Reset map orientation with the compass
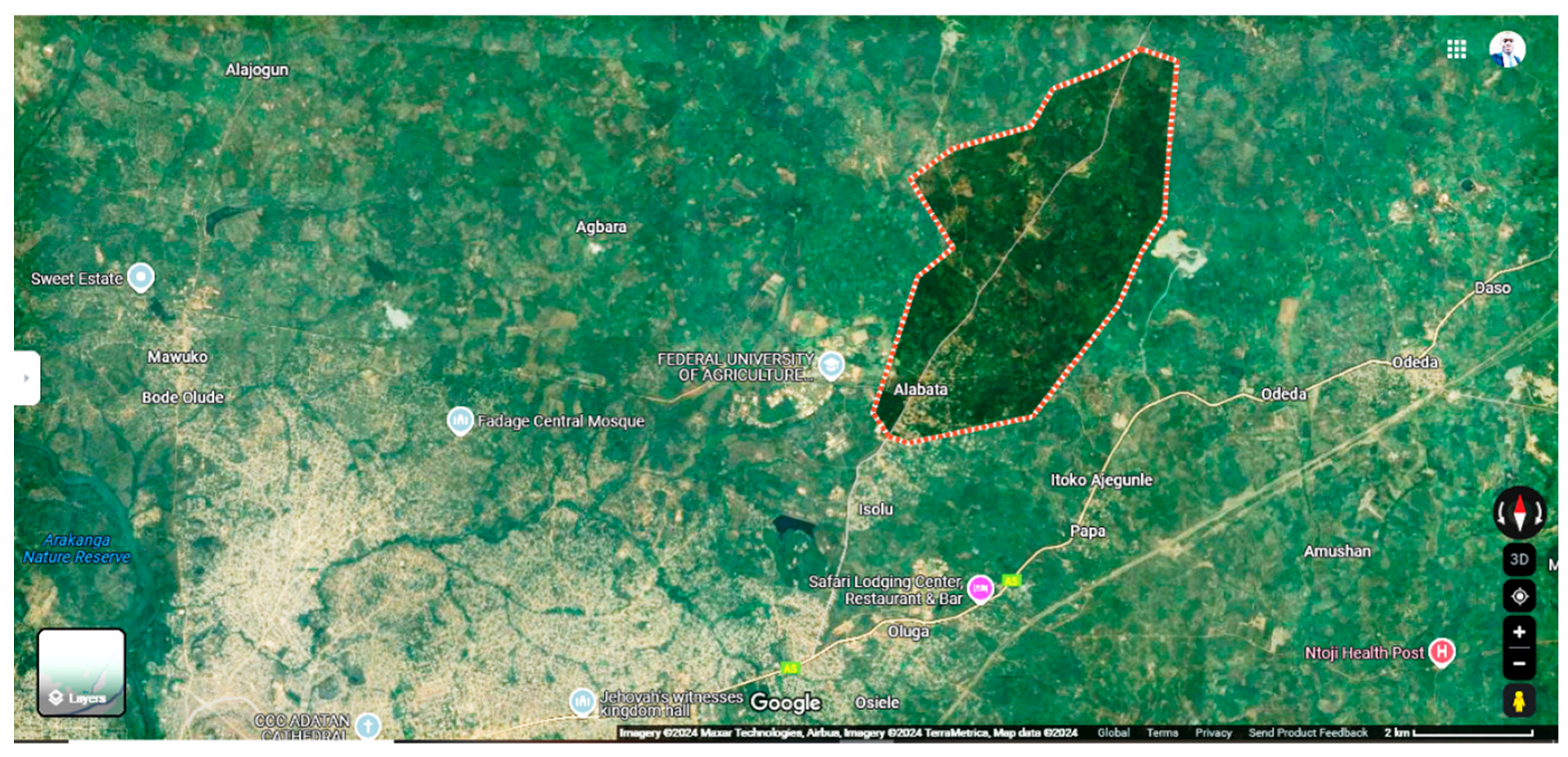Image resolution: width=1568 pixels, height=757 pixels. click(x=1519, y=512)
